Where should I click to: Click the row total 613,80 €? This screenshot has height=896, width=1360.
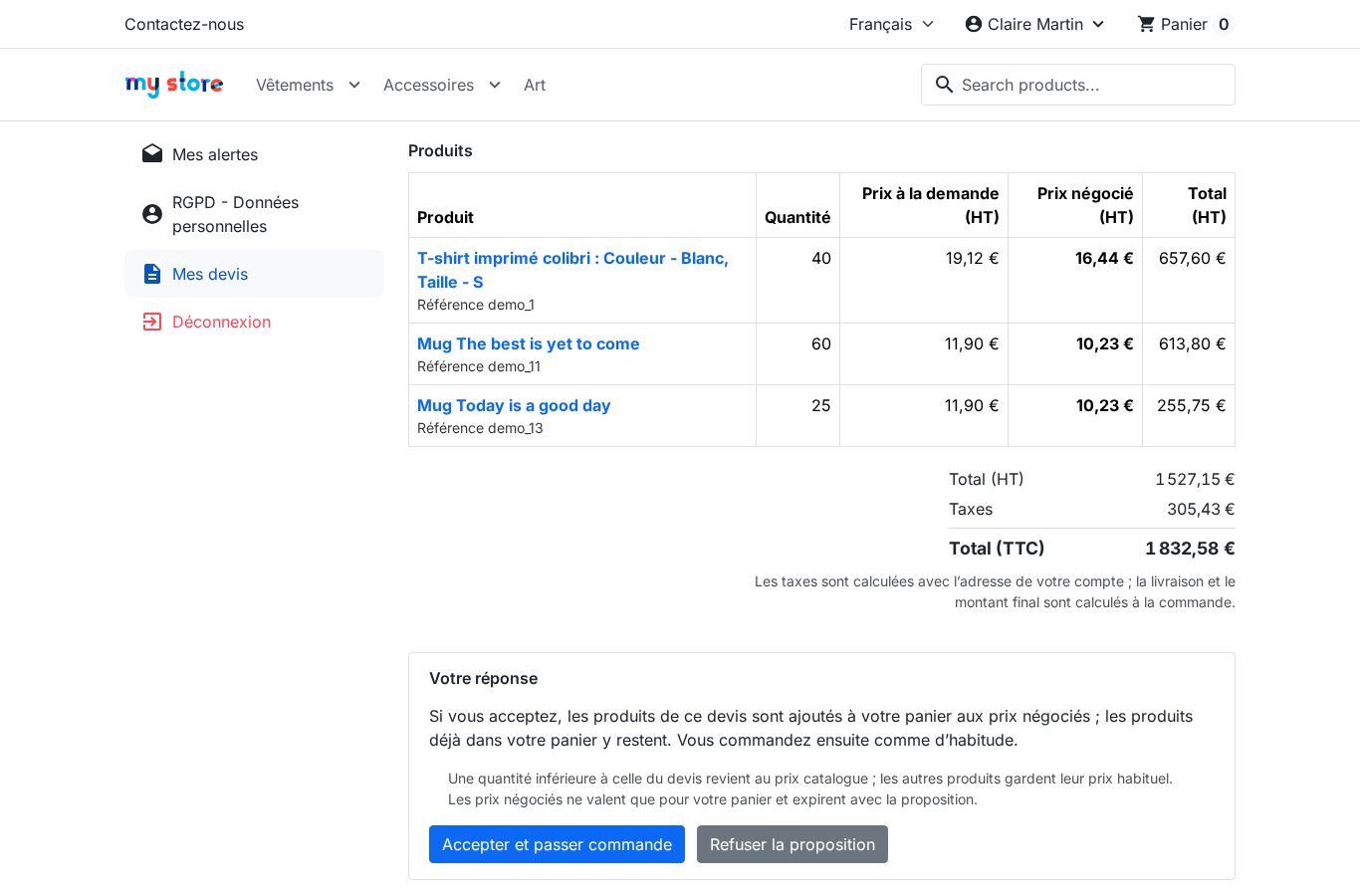[x=1192, y=343]
